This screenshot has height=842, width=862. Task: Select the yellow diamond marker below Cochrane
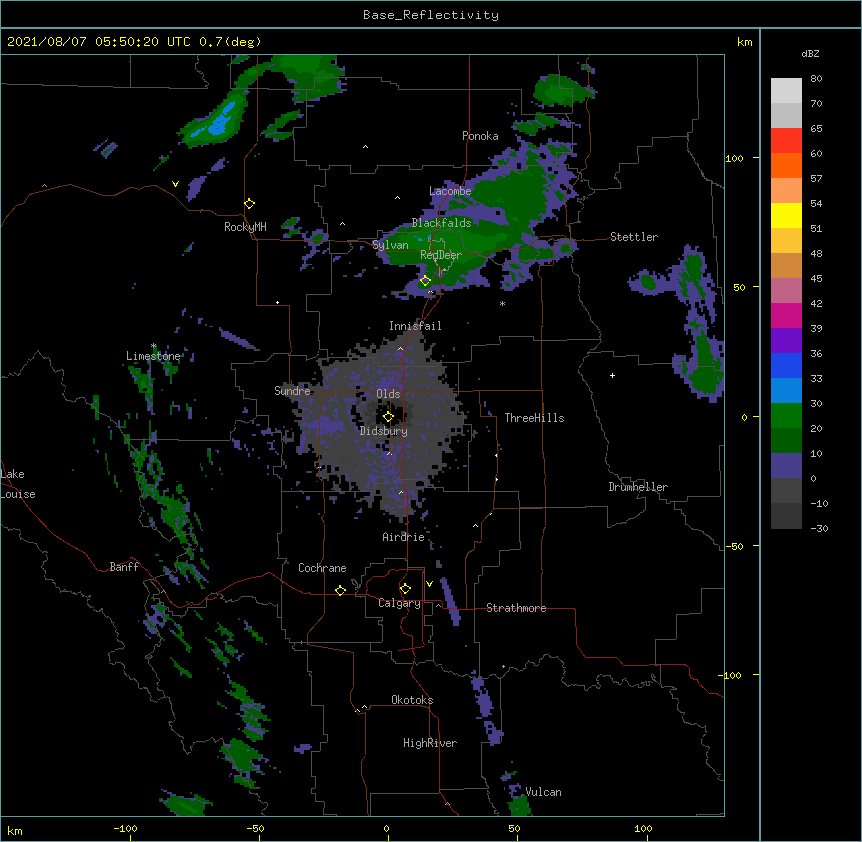340,590
